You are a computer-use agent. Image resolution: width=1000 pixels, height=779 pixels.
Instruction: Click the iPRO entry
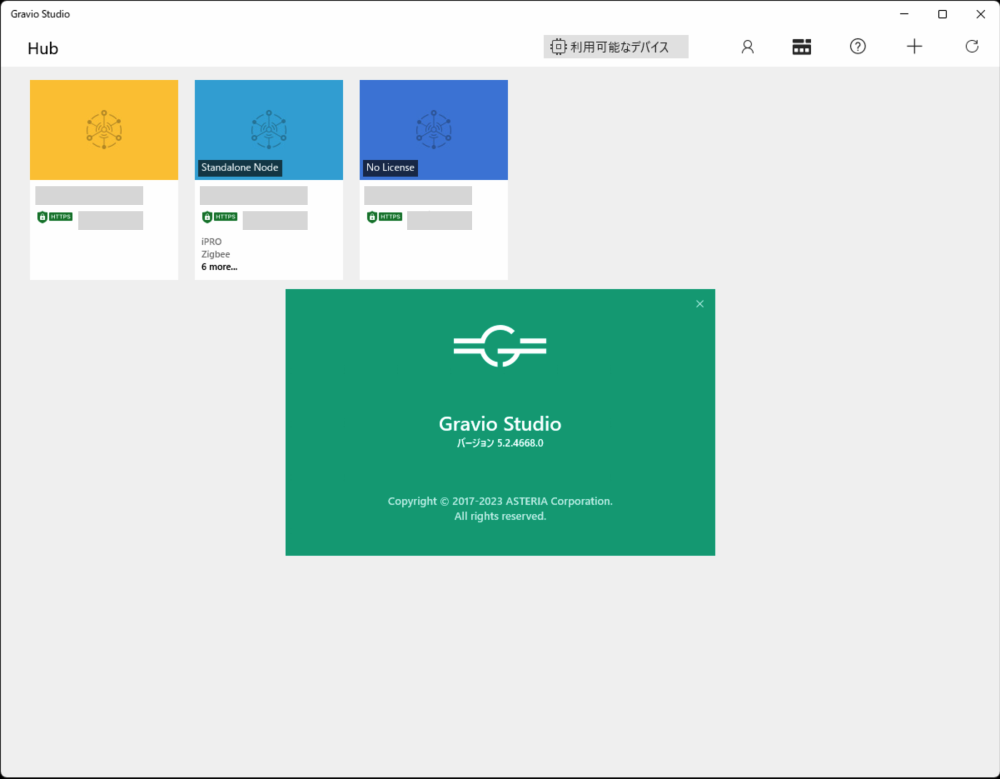point(212,242)
